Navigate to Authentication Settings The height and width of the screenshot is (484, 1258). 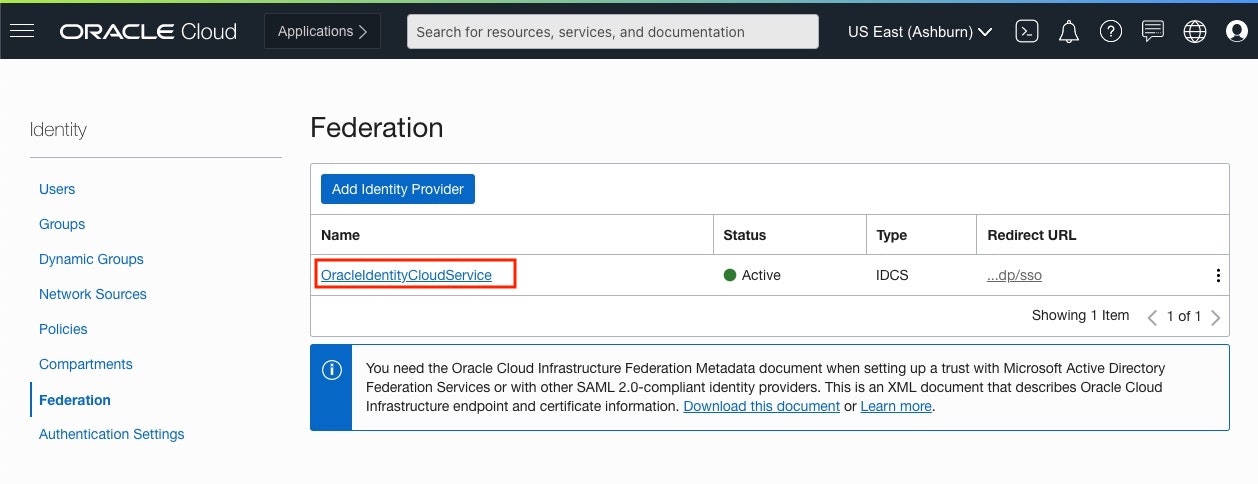[111, 434]
